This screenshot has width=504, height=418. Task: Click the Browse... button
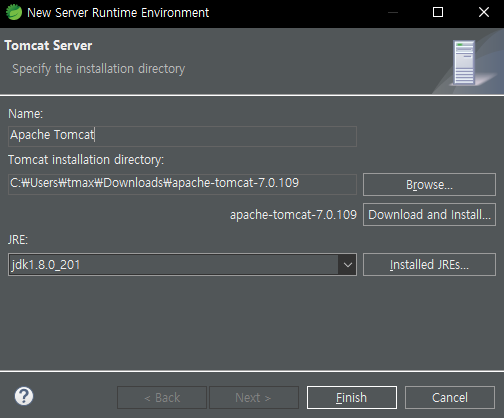[429, 184]
